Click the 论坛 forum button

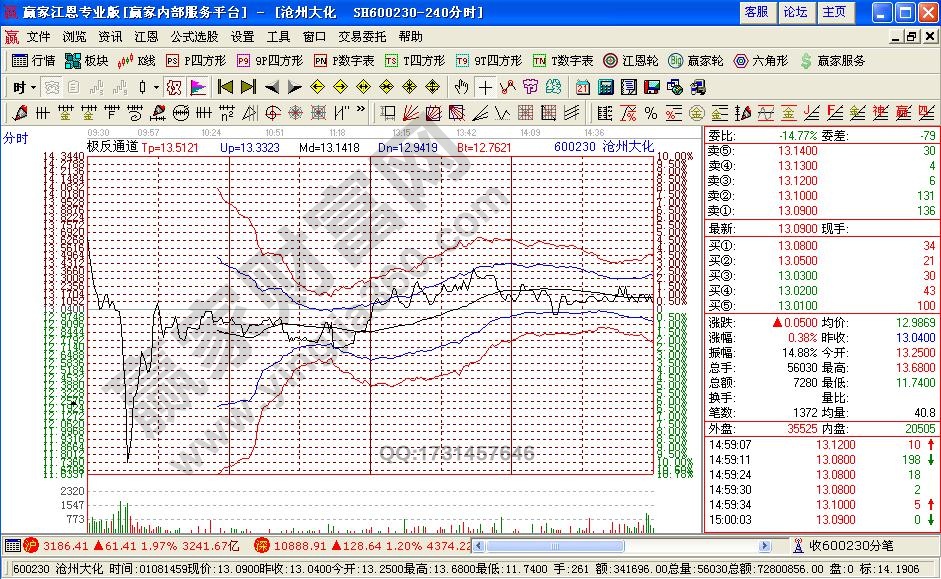click(x=795, y=12)
